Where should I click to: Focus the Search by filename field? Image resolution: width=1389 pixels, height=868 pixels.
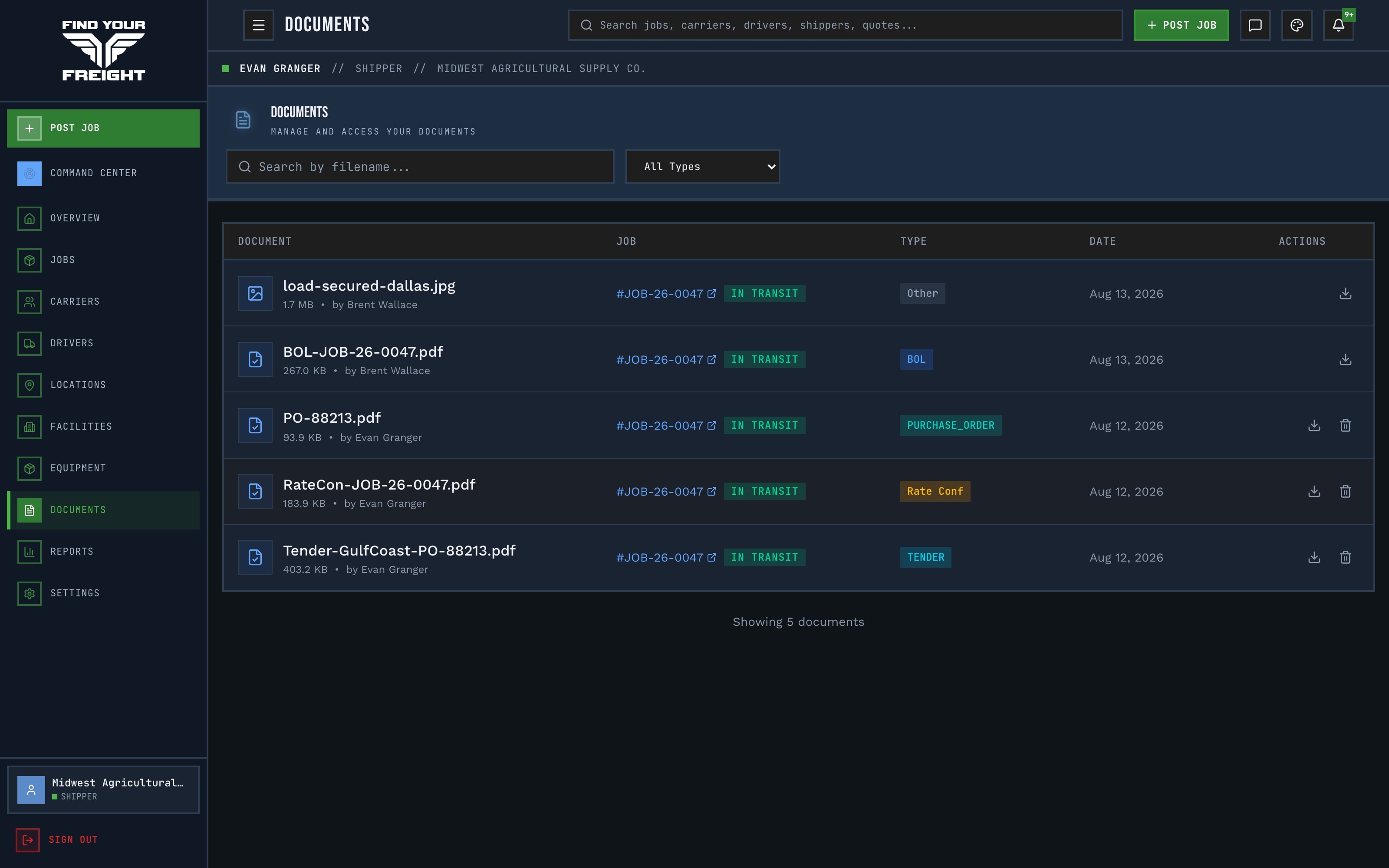click(420, 167)
